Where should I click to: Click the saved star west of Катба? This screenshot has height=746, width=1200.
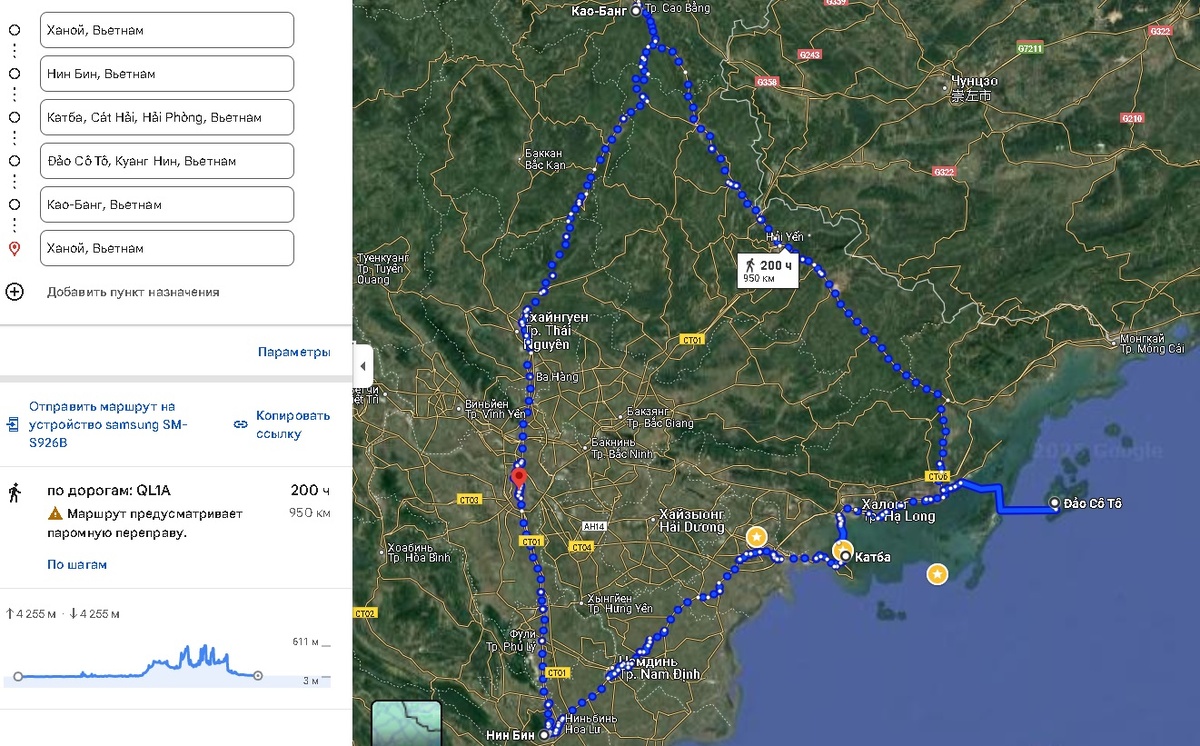757,537
